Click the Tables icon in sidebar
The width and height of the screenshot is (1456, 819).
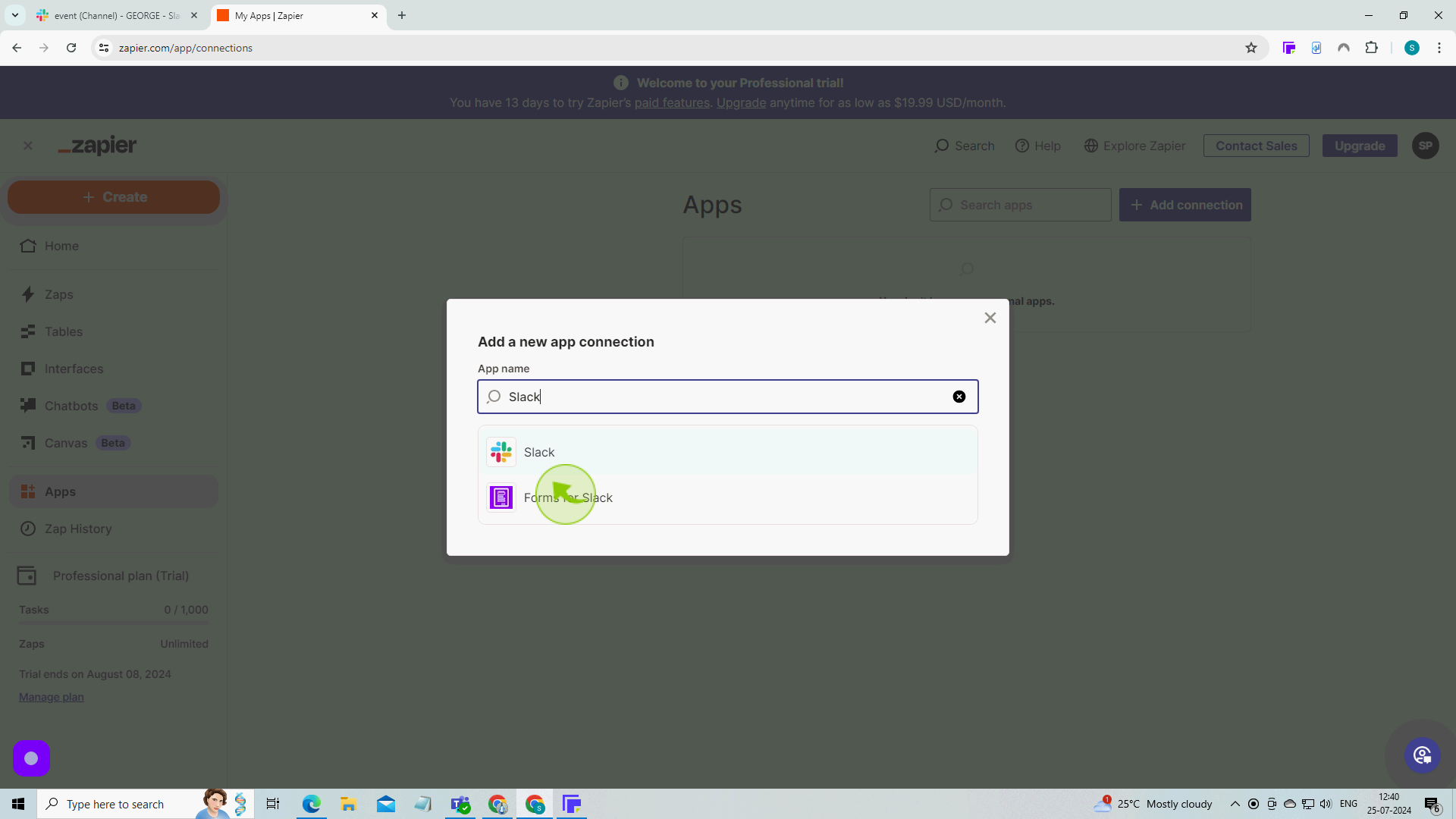pyautogui.click(x=28, y=331)
